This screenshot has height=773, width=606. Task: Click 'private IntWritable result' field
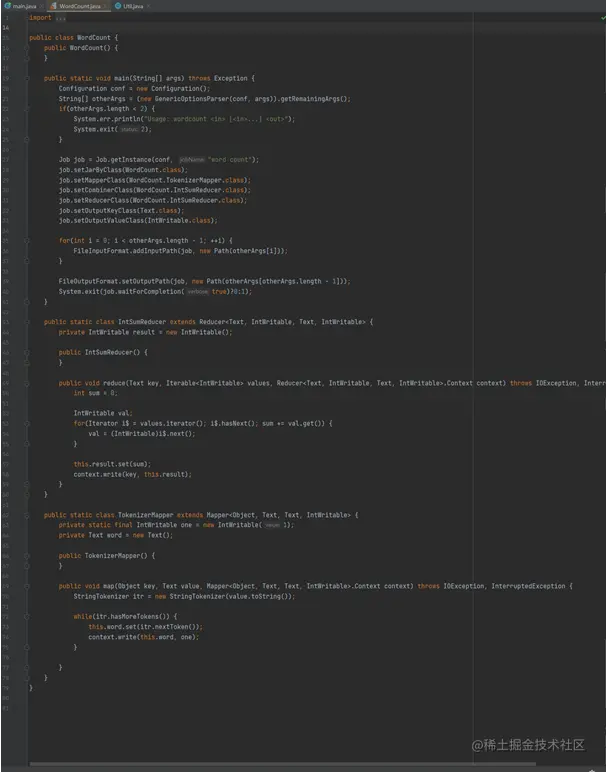[x=107, y=332]
